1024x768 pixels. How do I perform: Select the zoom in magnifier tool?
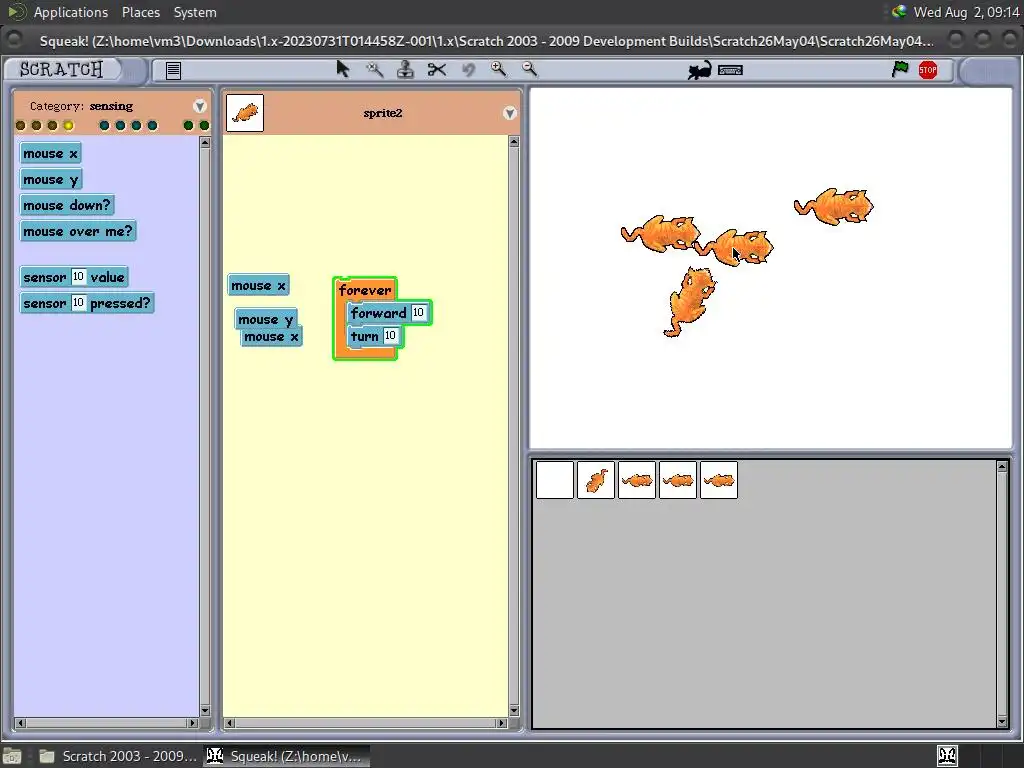(x=498, y=69)
